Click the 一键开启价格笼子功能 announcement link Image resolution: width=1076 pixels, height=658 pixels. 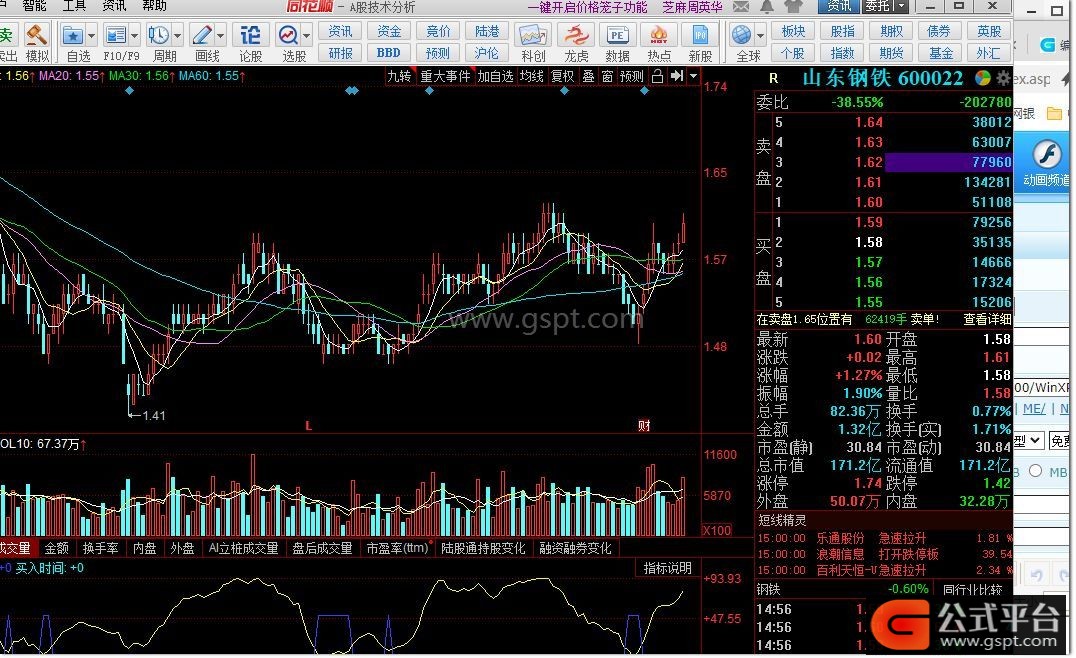coord(587,7)
